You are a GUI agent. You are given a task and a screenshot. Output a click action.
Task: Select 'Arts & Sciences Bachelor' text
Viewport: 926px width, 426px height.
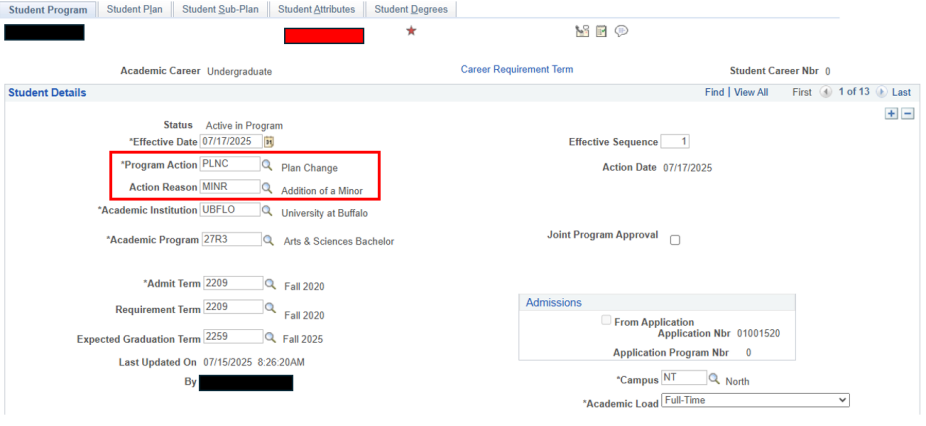click(x=339, y=241)
